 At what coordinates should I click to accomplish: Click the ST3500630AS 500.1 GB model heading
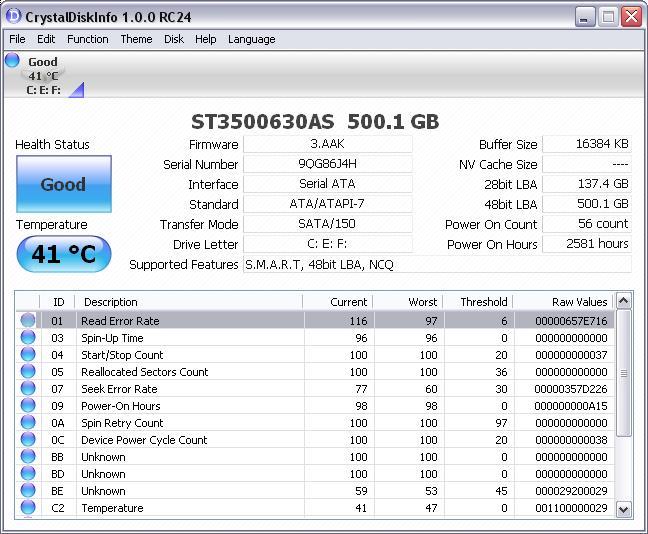315,122
